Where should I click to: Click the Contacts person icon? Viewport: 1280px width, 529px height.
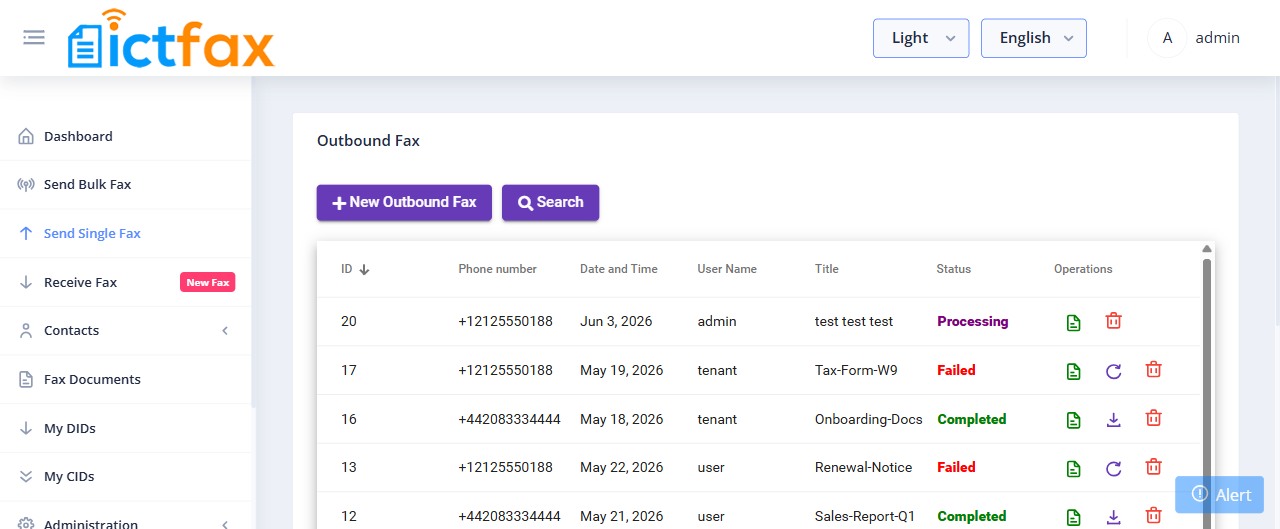[26, 331]
